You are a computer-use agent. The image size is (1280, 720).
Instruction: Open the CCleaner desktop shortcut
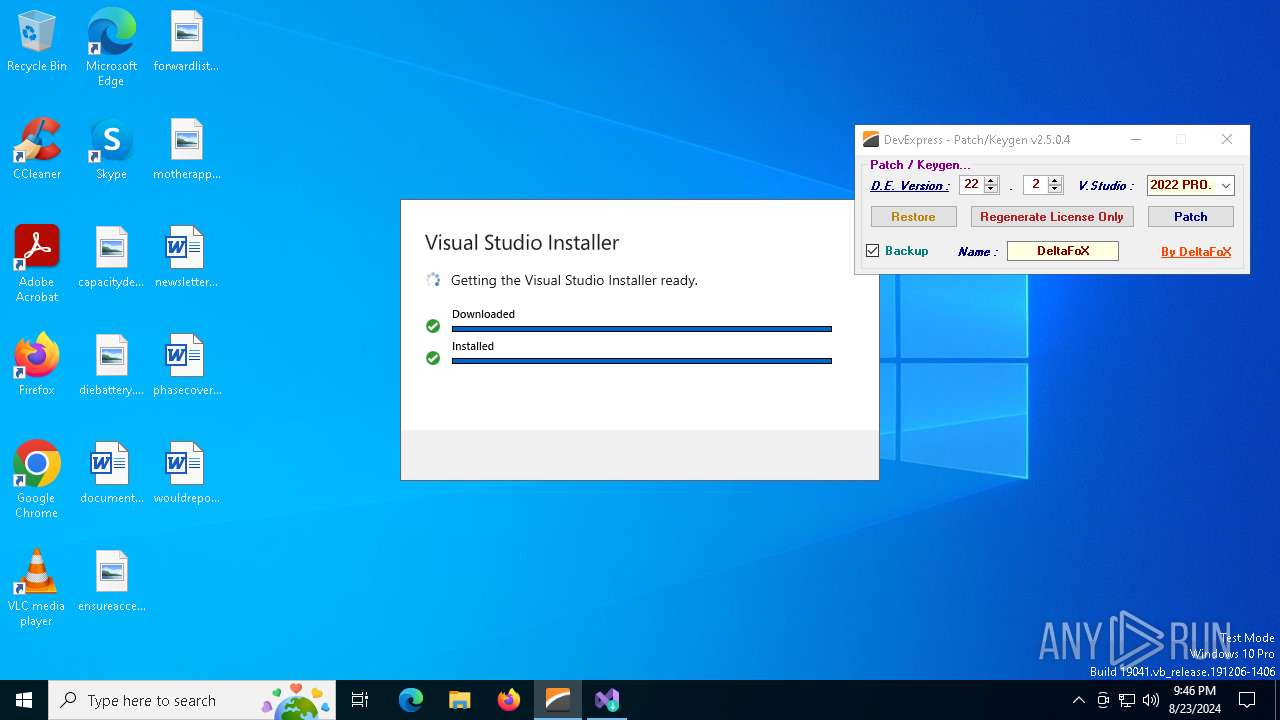click(x=37, y=150)
